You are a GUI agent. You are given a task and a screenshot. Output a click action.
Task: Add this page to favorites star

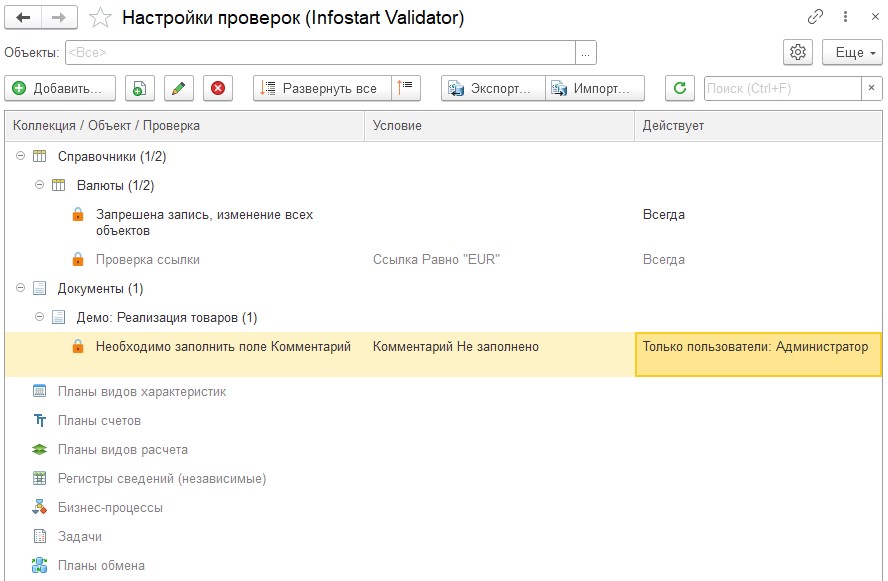(100, 18)
